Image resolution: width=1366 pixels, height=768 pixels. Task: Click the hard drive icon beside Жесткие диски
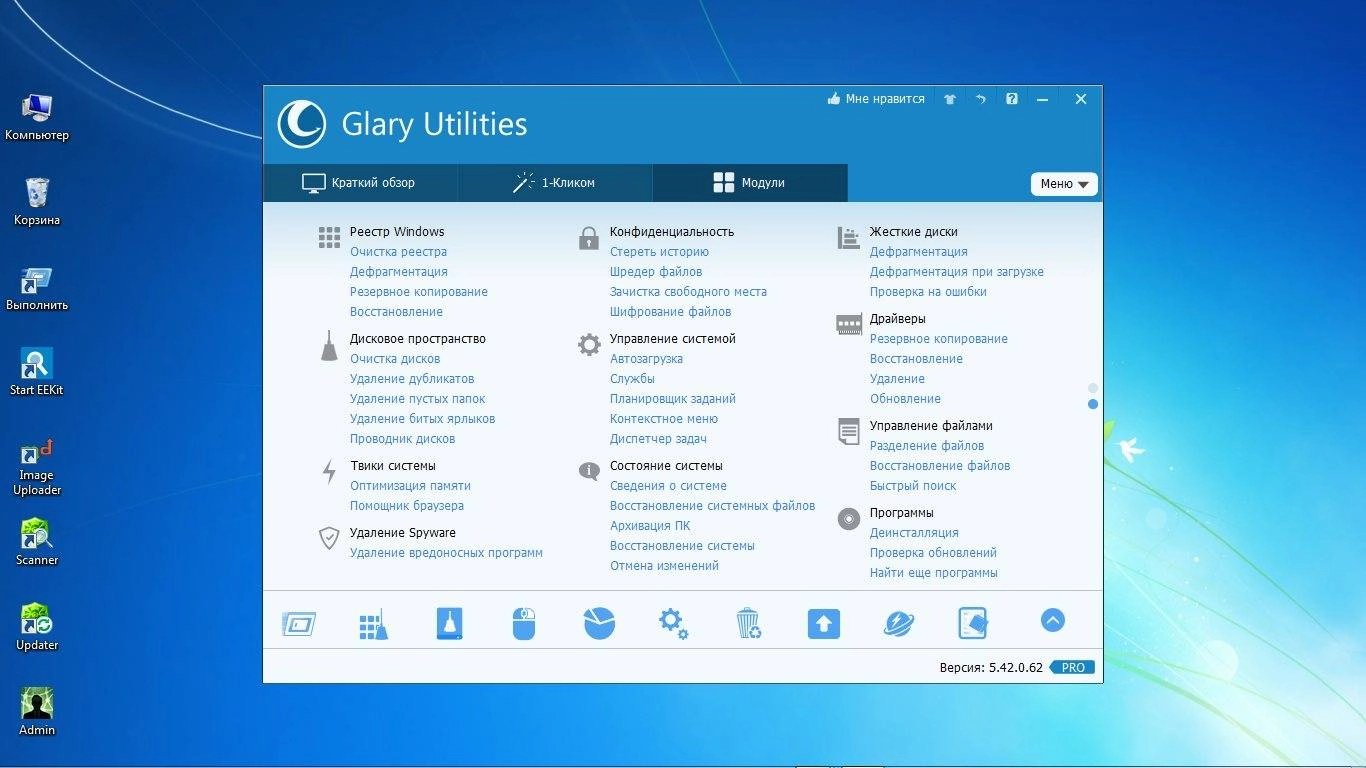(848, 238)
